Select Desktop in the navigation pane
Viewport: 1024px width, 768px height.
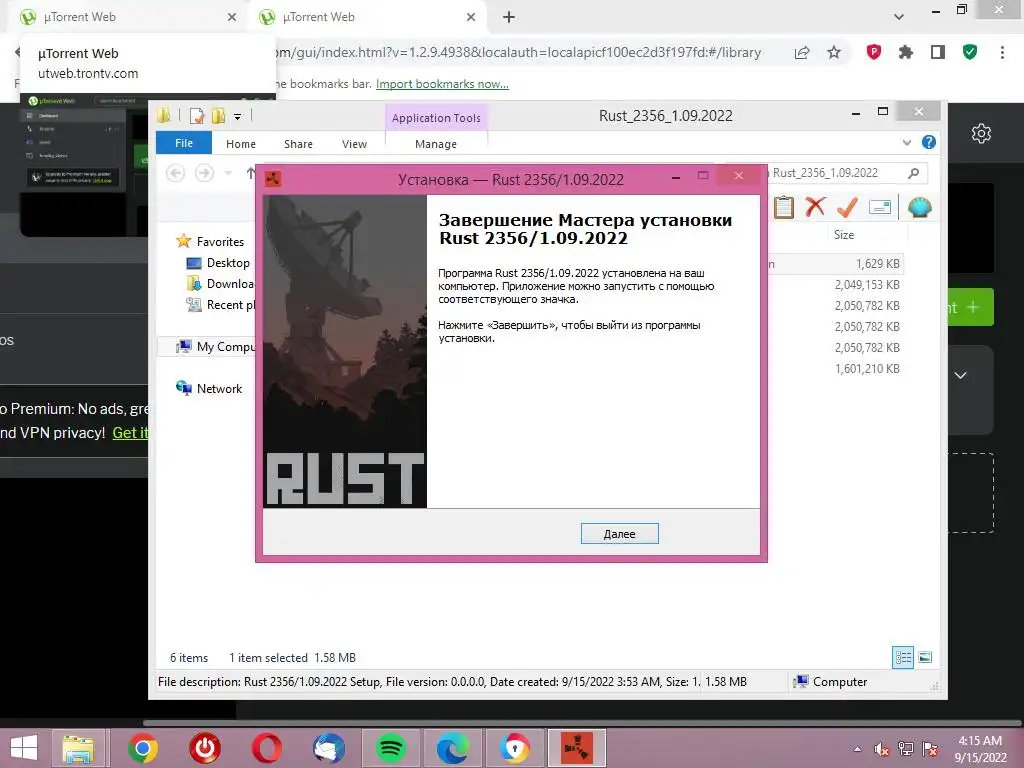[x=218, y=263]
